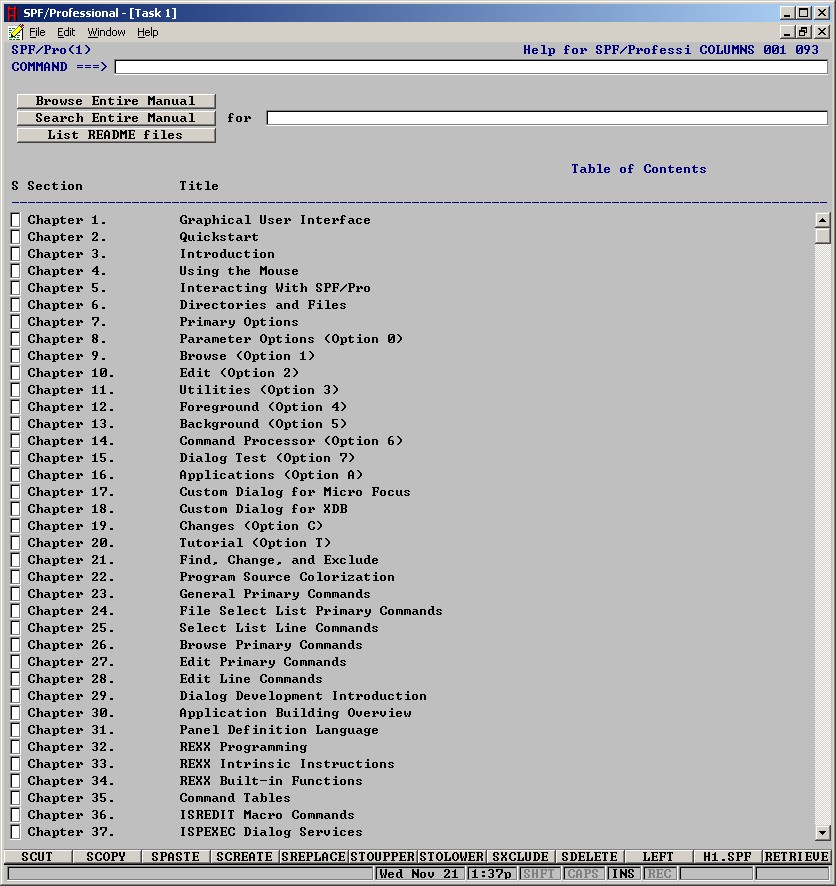The width and height of the screenshot is (836, 886).
Task: Click 'ISREDIT Macro Commands' title
Action: click(267, 815)
